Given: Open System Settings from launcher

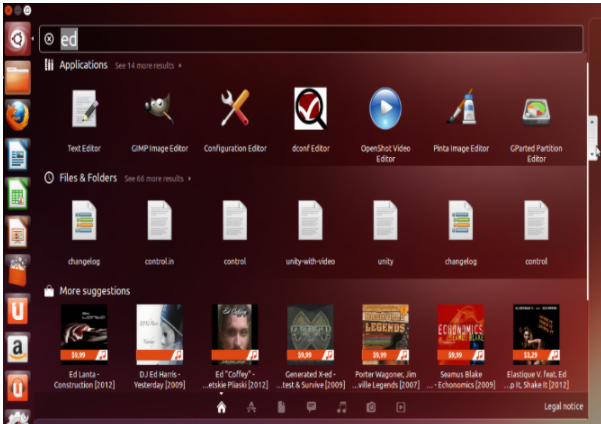Looking at the screenshot, I should coord(18,417).
